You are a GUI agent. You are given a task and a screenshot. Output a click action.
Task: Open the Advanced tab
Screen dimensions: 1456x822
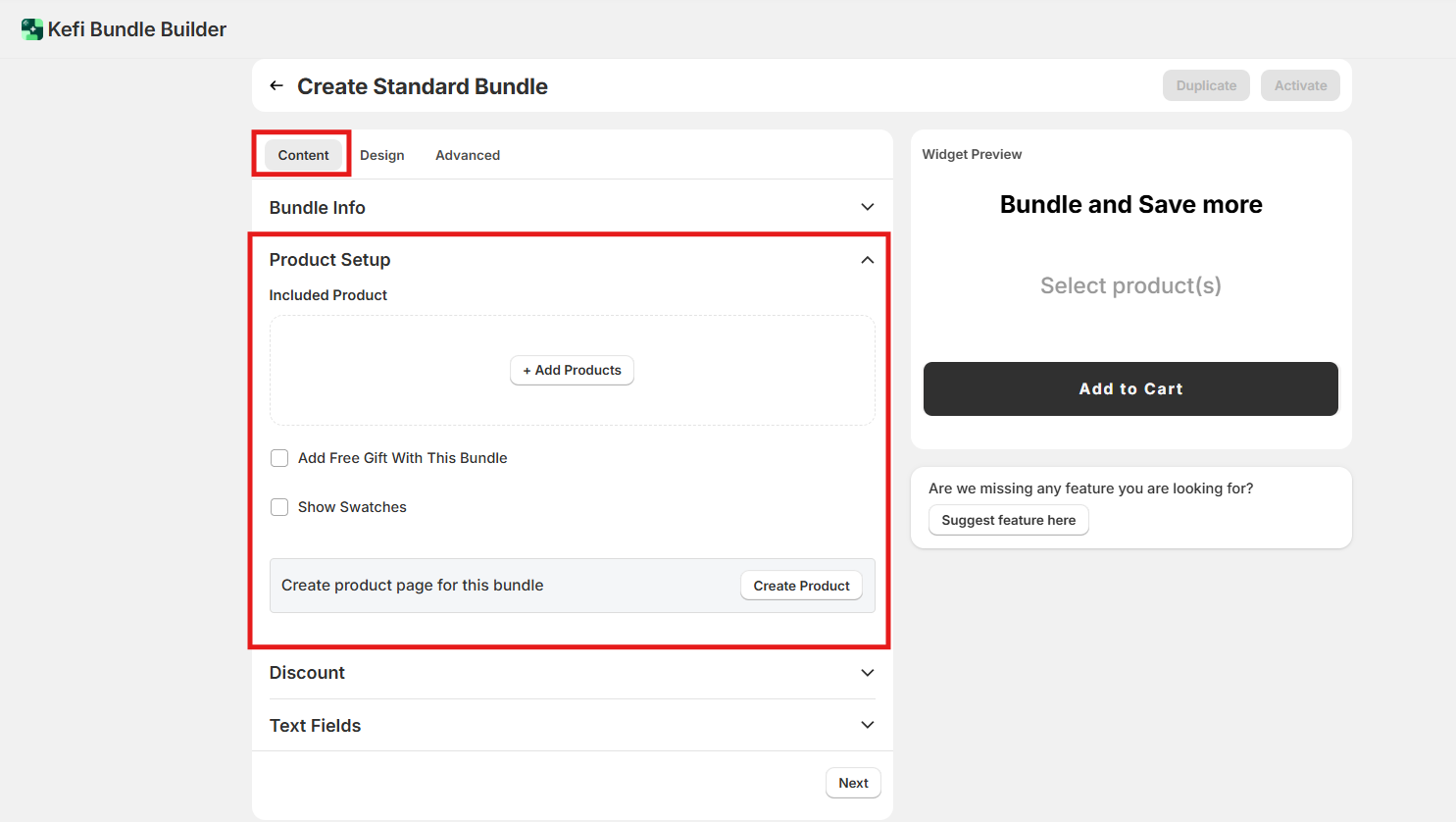click(468, 155)
